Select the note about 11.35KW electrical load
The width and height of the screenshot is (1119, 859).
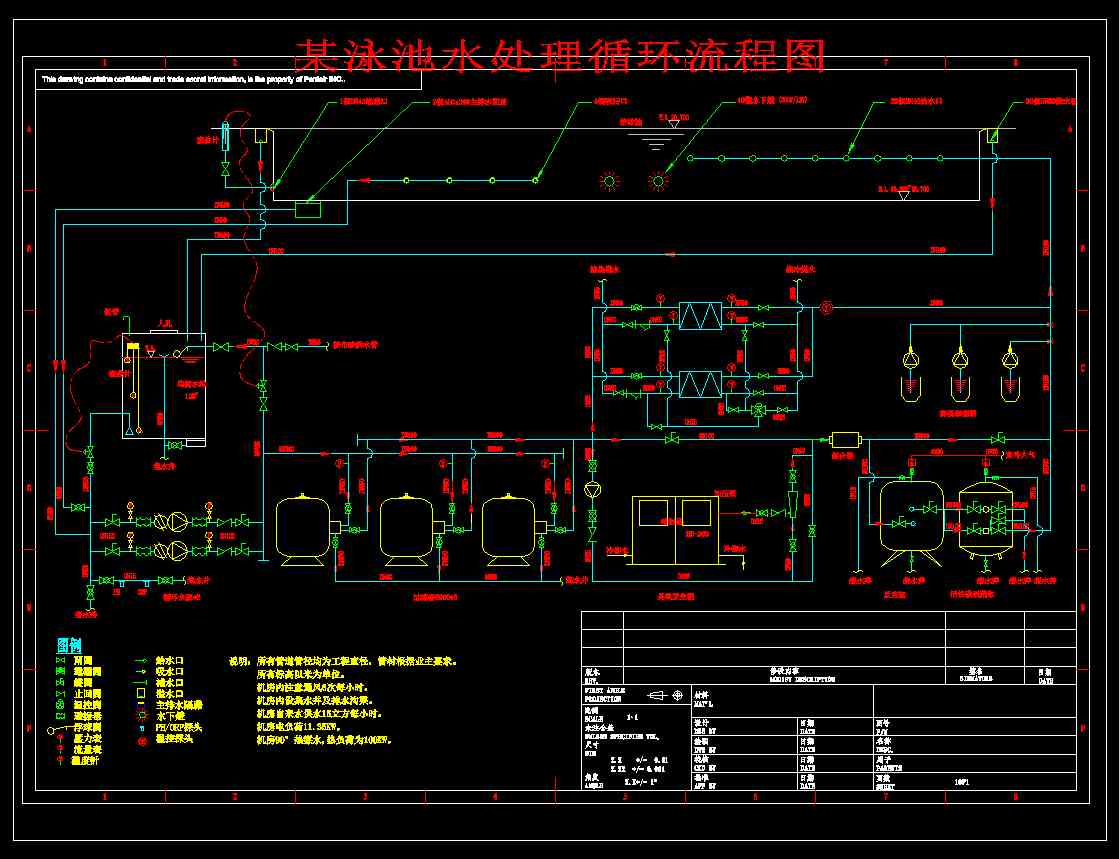click(x=299, y=727)
